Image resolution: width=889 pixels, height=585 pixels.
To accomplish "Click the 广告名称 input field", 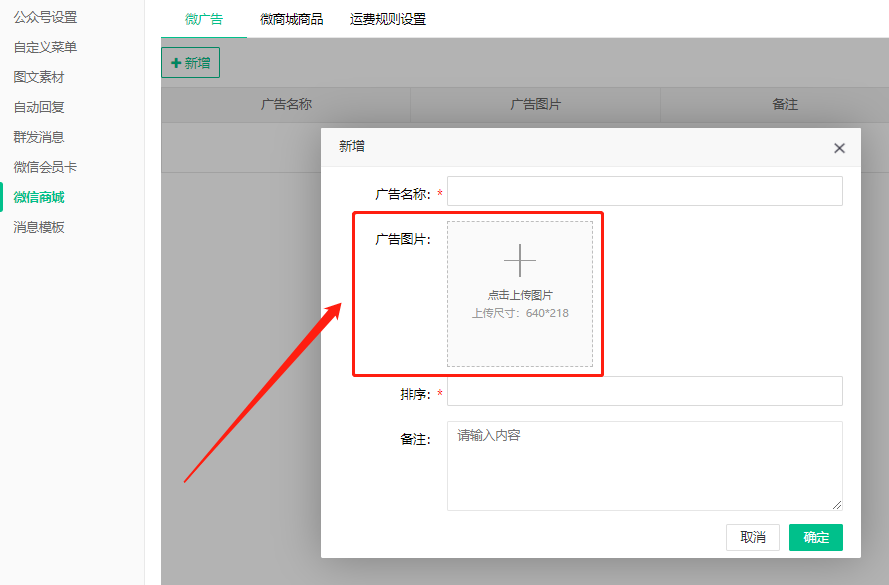I will 644,192.
